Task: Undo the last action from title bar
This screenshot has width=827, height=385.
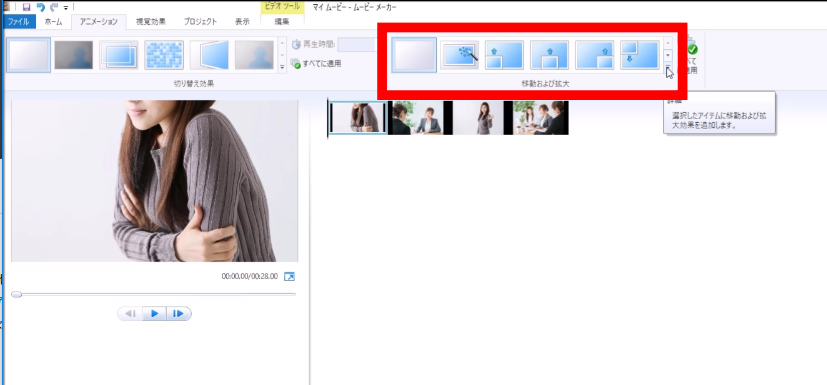Action: (x=41, y=7)
